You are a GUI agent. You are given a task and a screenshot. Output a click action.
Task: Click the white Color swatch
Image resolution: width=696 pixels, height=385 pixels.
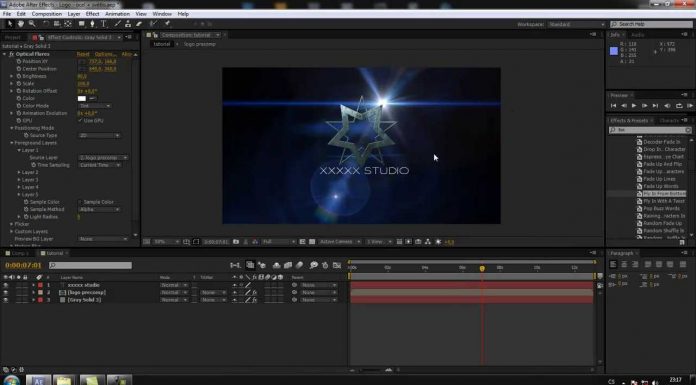click(82, 98)
